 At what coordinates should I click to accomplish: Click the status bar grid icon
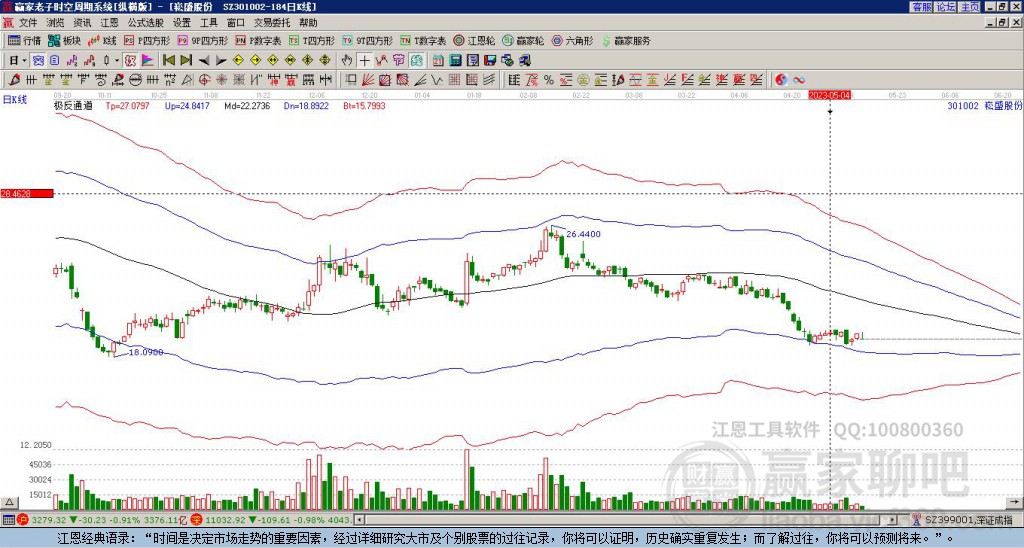8,520
